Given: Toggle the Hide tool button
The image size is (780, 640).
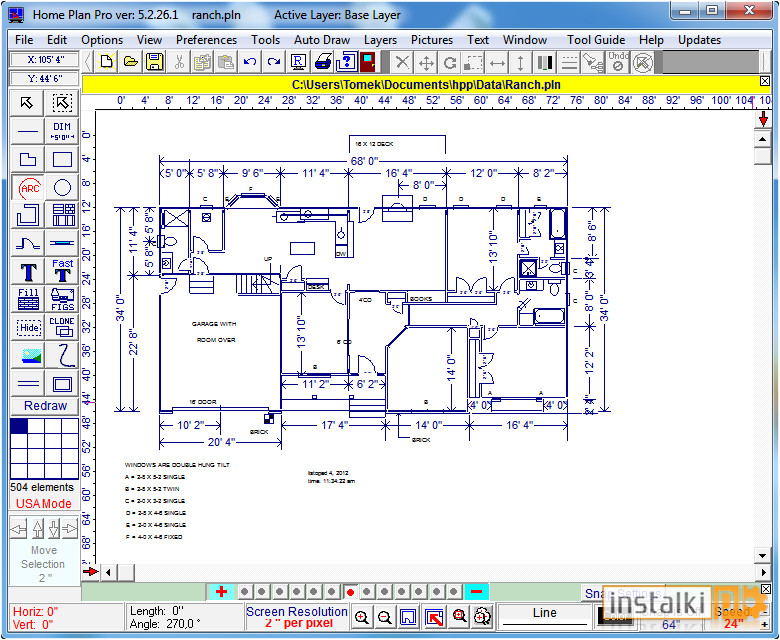Looking at the screenshot, I should click(28, 326).
